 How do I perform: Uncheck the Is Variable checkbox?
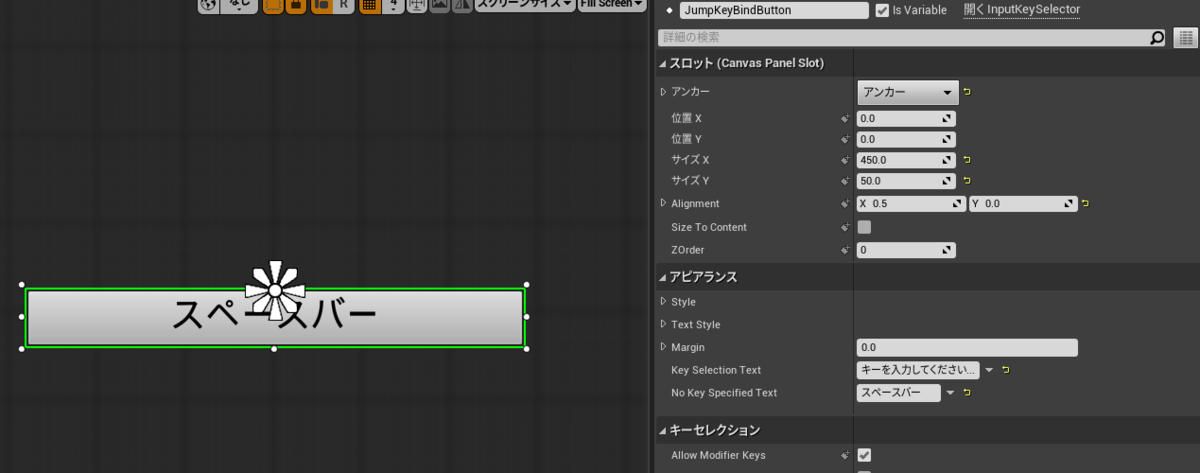[x=882, y=10]
